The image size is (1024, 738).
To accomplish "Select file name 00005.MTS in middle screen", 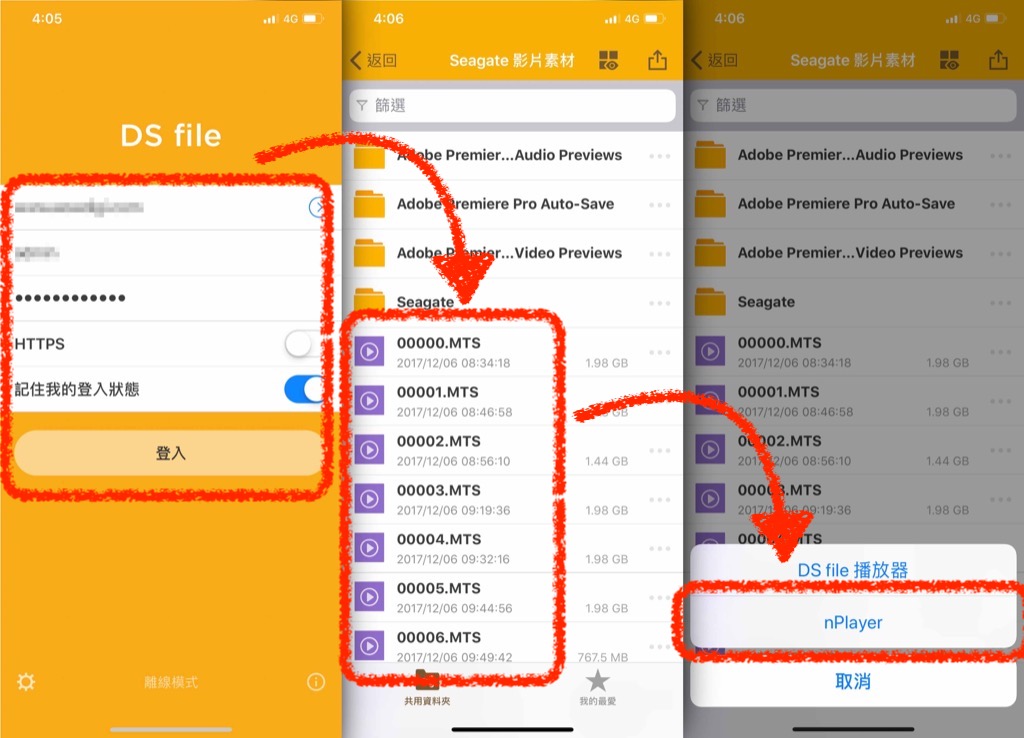I will [x=439, y=588].
